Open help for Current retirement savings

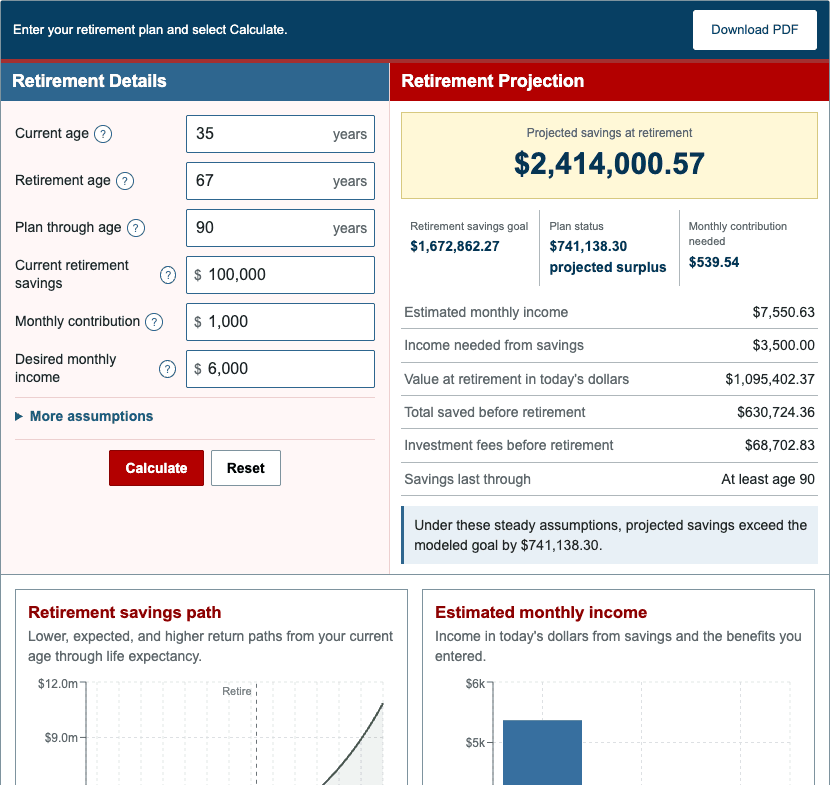pos(168,275)
